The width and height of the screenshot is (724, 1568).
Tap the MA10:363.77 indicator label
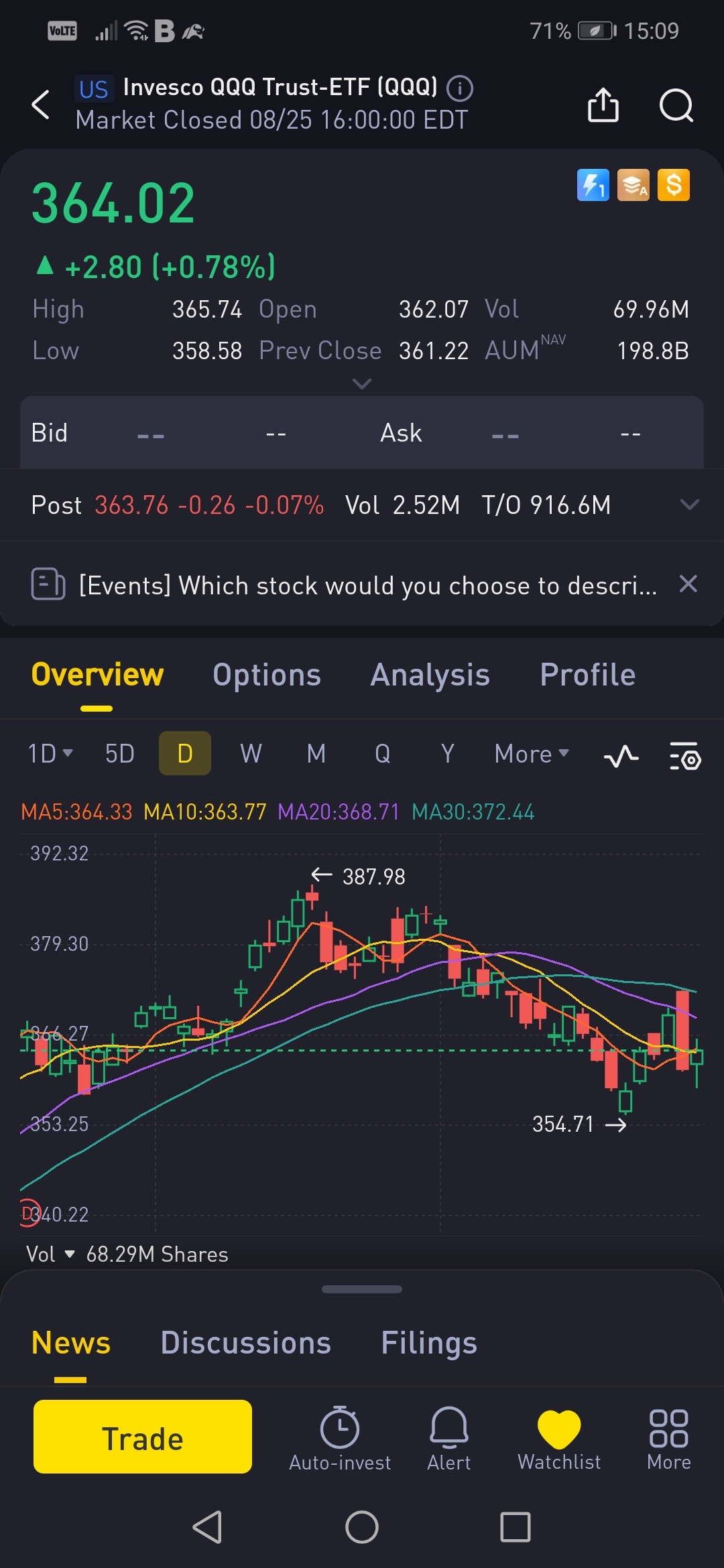click(x=205, y=811)
